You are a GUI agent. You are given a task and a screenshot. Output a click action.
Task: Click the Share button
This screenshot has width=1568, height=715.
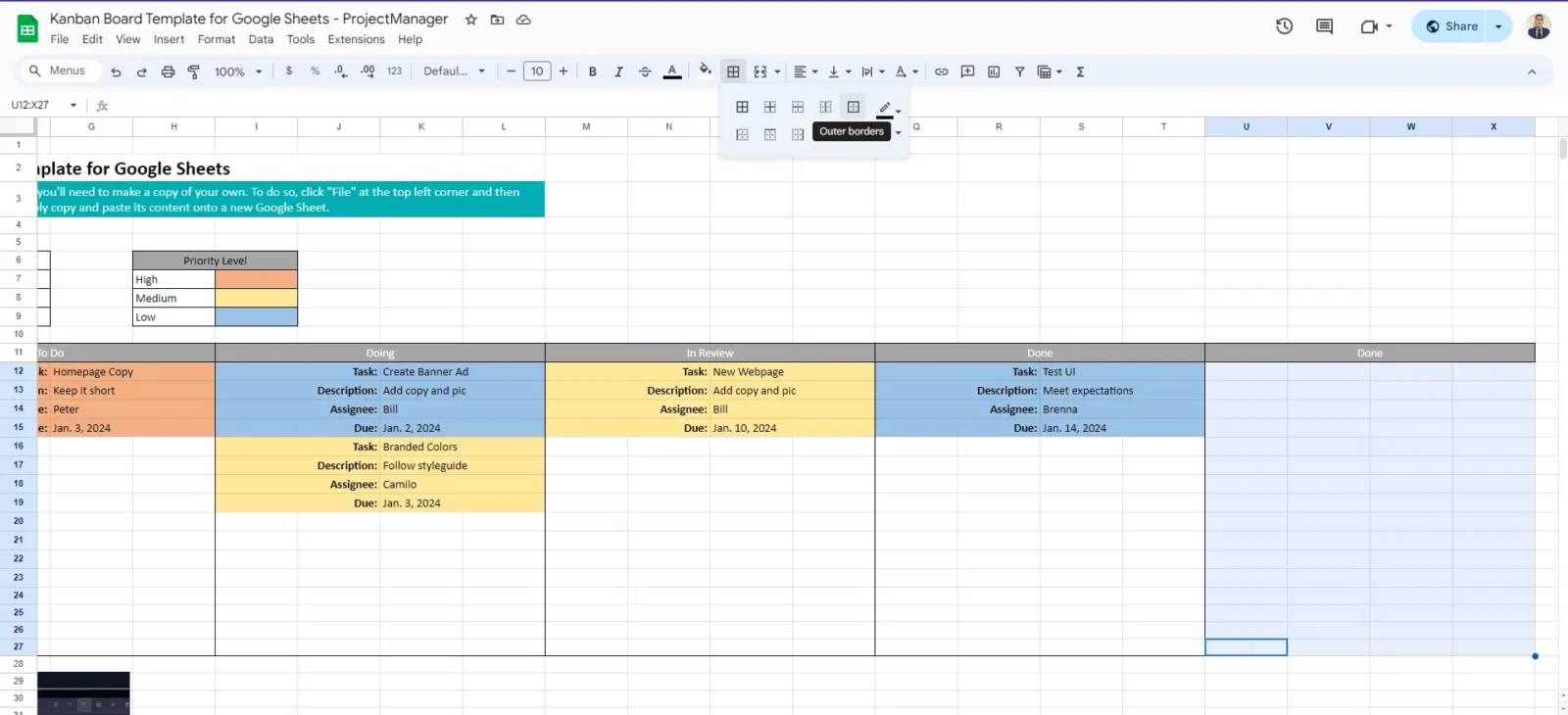(x=1450, y=26)
